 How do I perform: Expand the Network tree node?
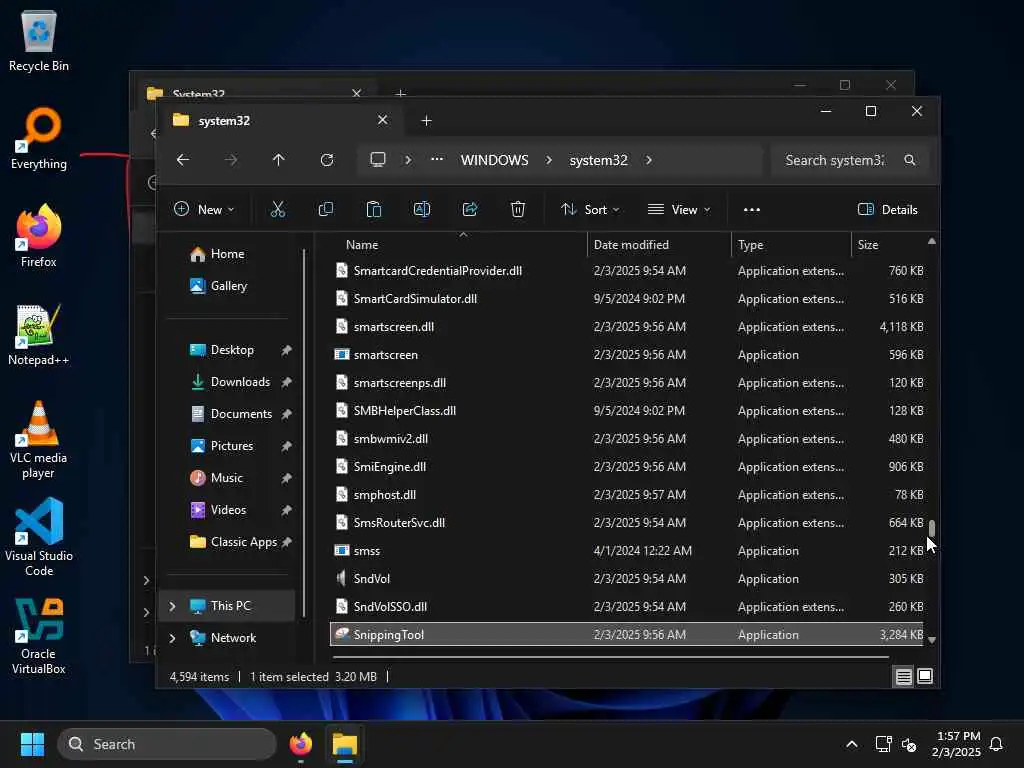tap(172, 638)
